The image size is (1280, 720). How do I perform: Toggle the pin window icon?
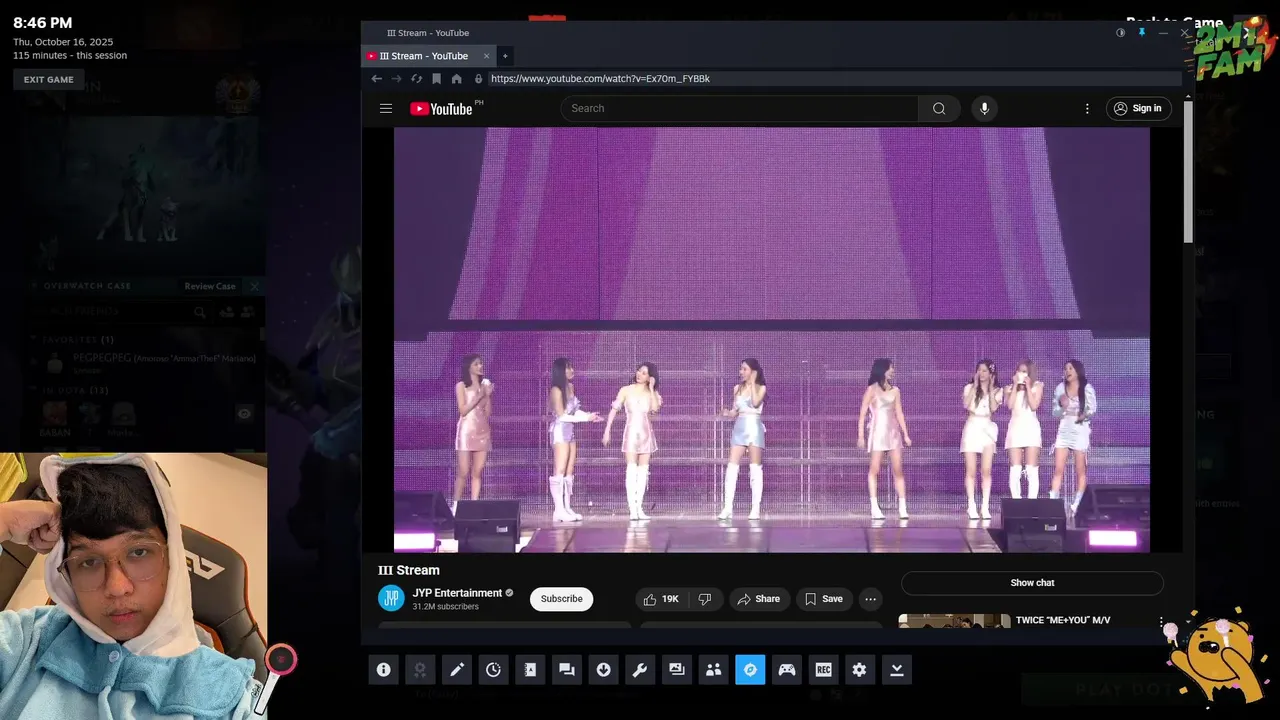[1142, 33]
